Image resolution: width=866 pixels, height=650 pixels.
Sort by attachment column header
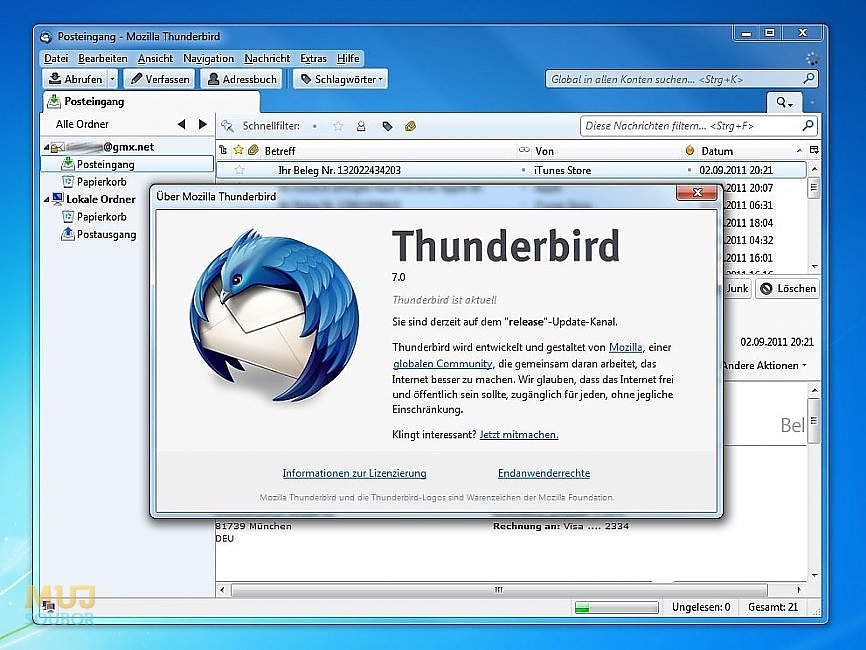click(254, 150)
